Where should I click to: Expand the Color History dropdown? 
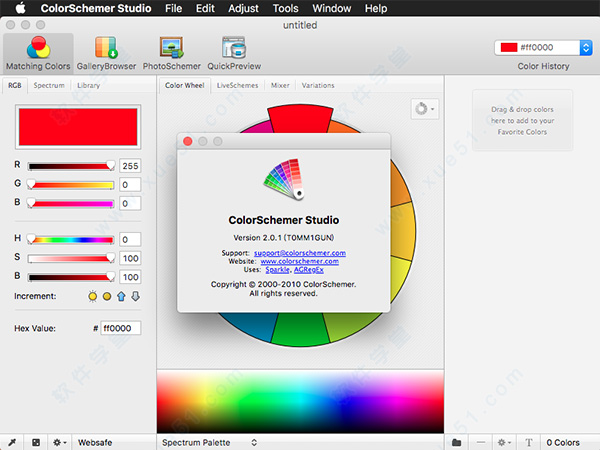point(585,48)
